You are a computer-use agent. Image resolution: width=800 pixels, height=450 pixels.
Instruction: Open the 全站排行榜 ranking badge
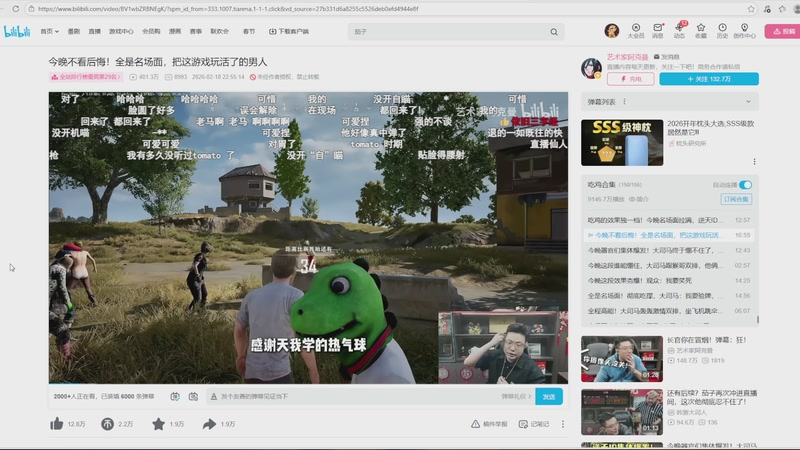86,77
